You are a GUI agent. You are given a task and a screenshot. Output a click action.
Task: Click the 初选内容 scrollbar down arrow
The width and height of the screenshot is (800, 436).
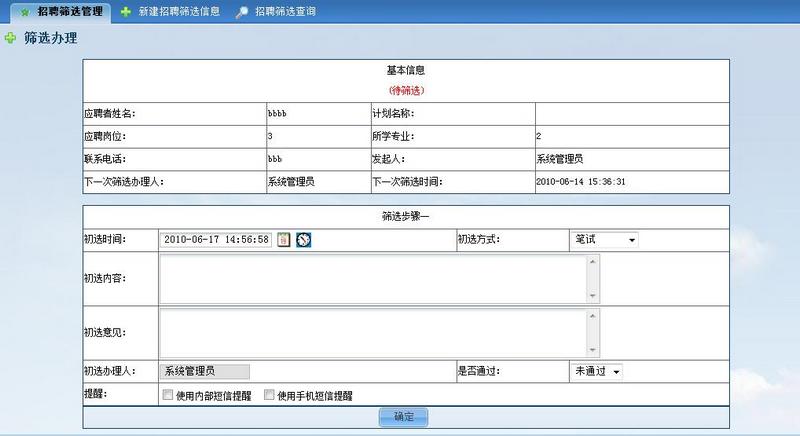pos(592,296)
